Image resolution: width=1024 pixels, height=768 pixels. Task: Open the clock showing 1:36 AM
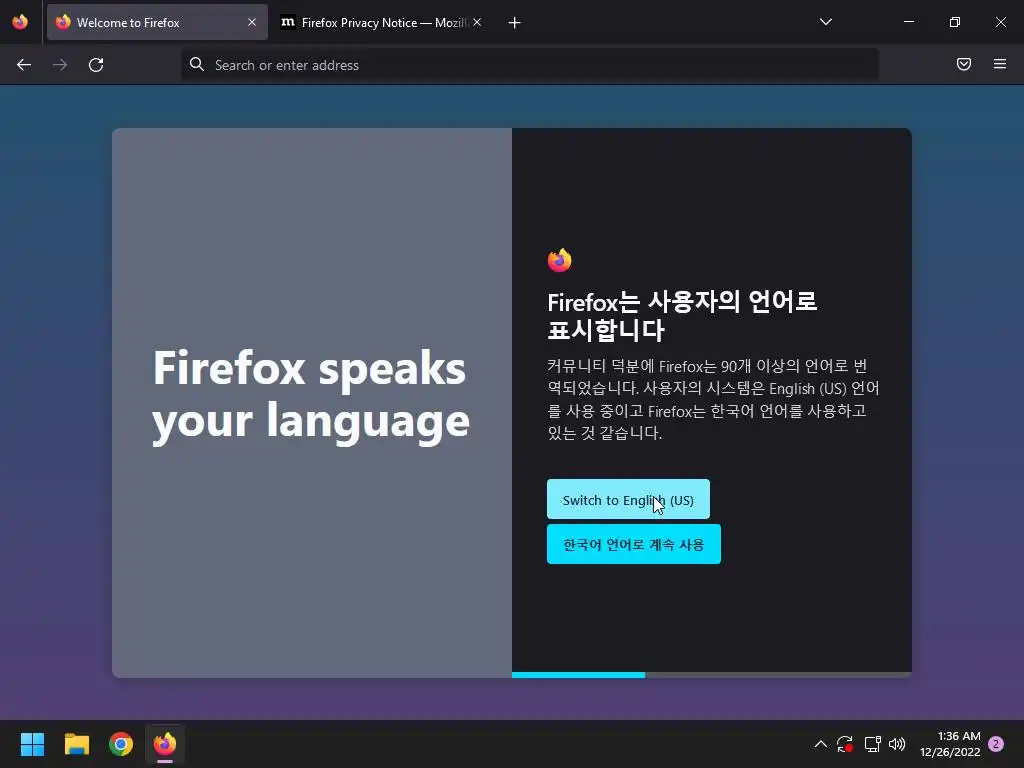pyautogui.click(x=950, y=744)
